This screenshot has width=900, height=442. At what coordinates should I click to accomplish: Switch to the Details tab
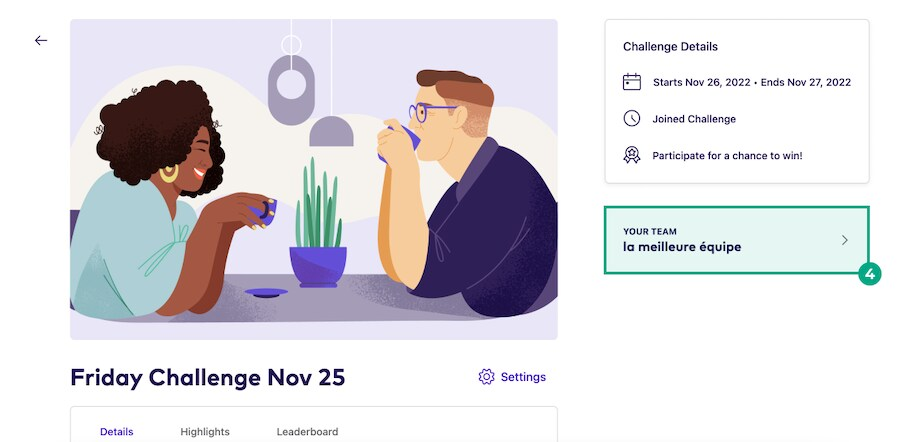(116, 432)
